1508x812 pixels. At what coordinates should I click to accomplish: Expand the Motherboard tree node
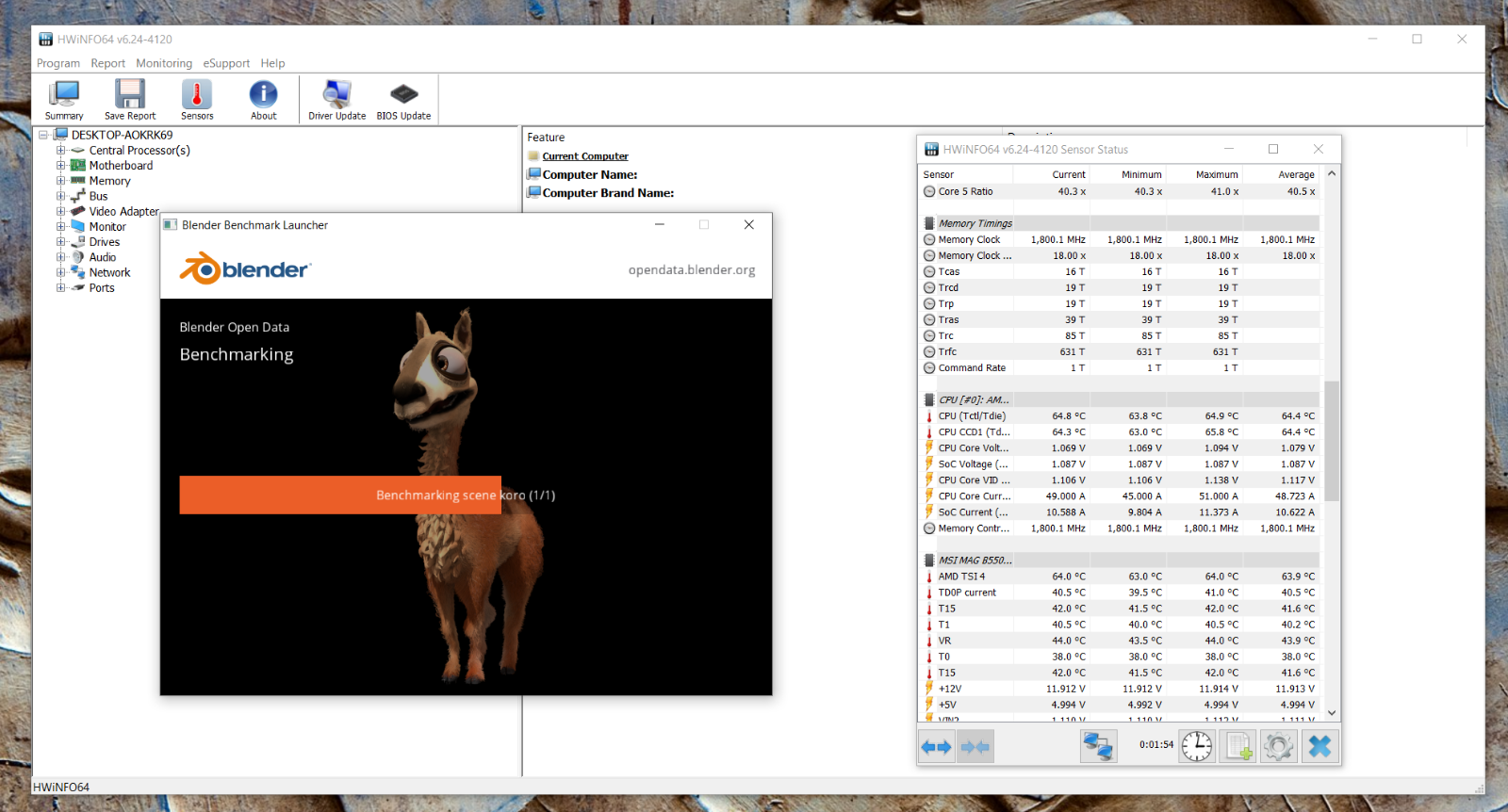[60, 165]
